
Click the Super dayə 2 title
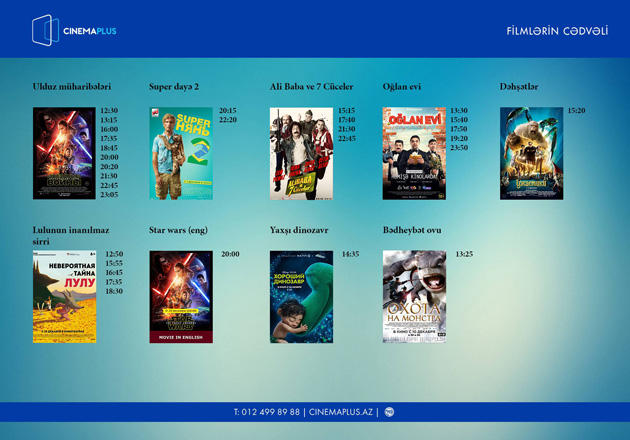pyautogui.click(x=174, y=87)
